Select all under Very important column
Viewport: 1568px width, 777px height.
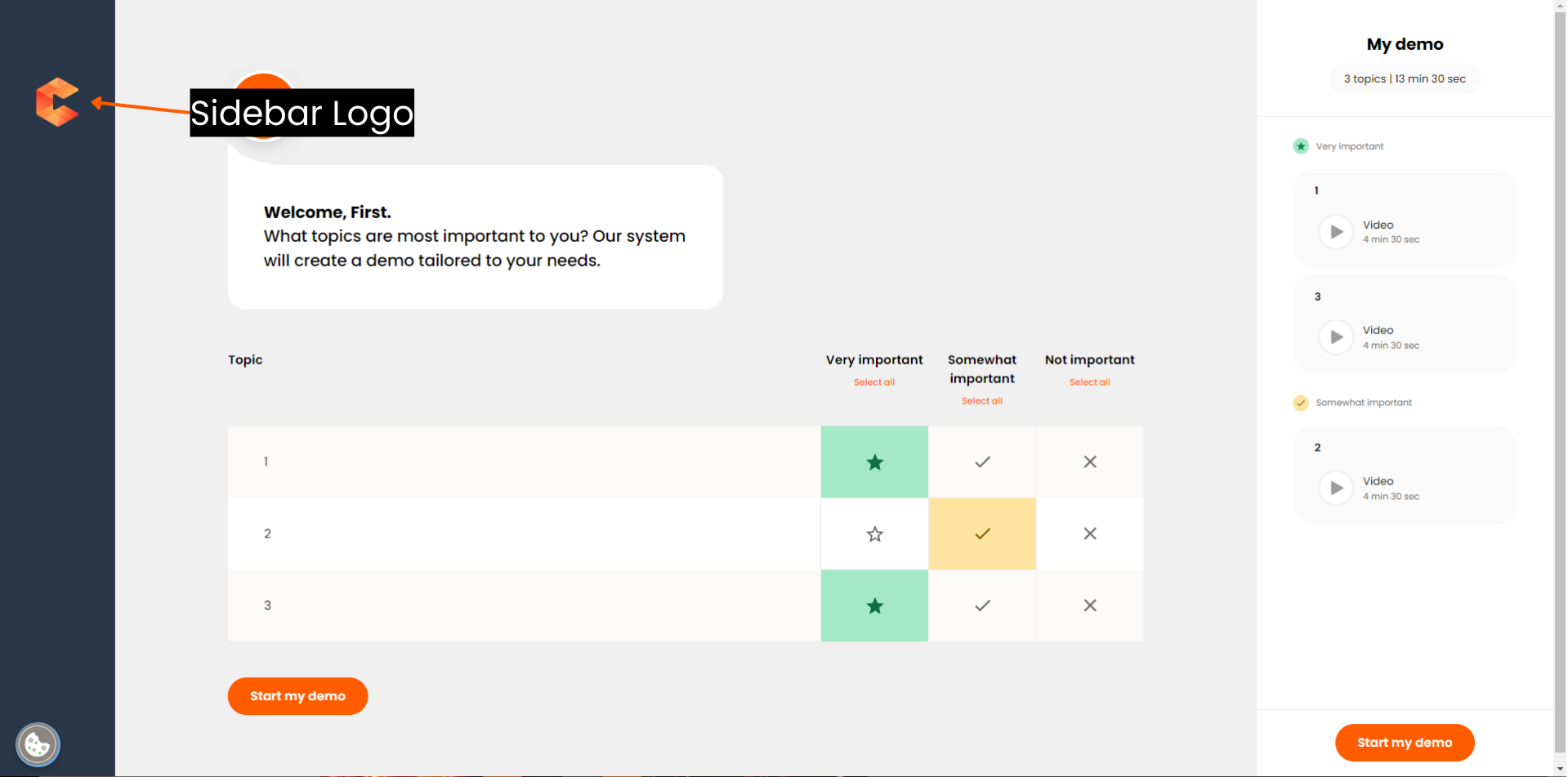(874, 382)
